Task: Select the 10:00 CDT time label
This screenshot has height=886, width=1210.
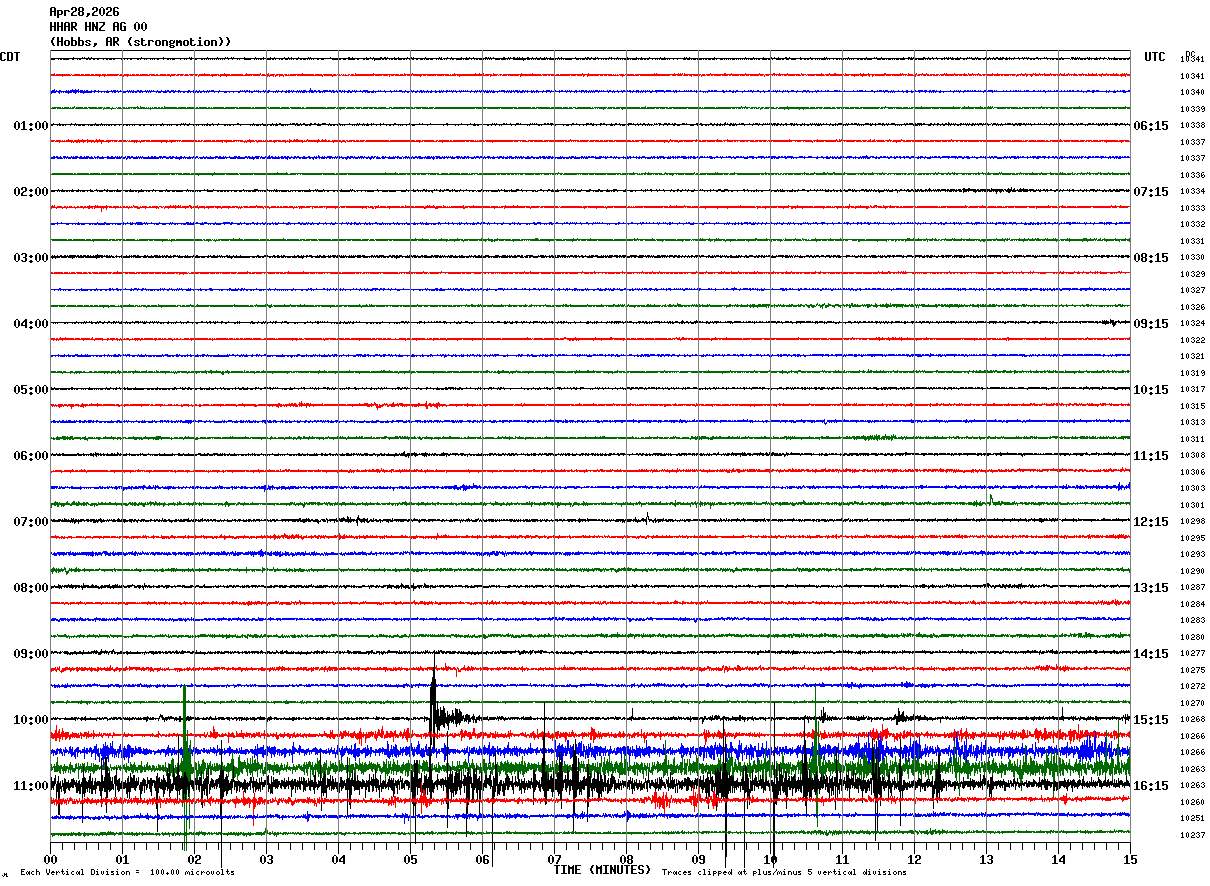Action: [31, 720]
